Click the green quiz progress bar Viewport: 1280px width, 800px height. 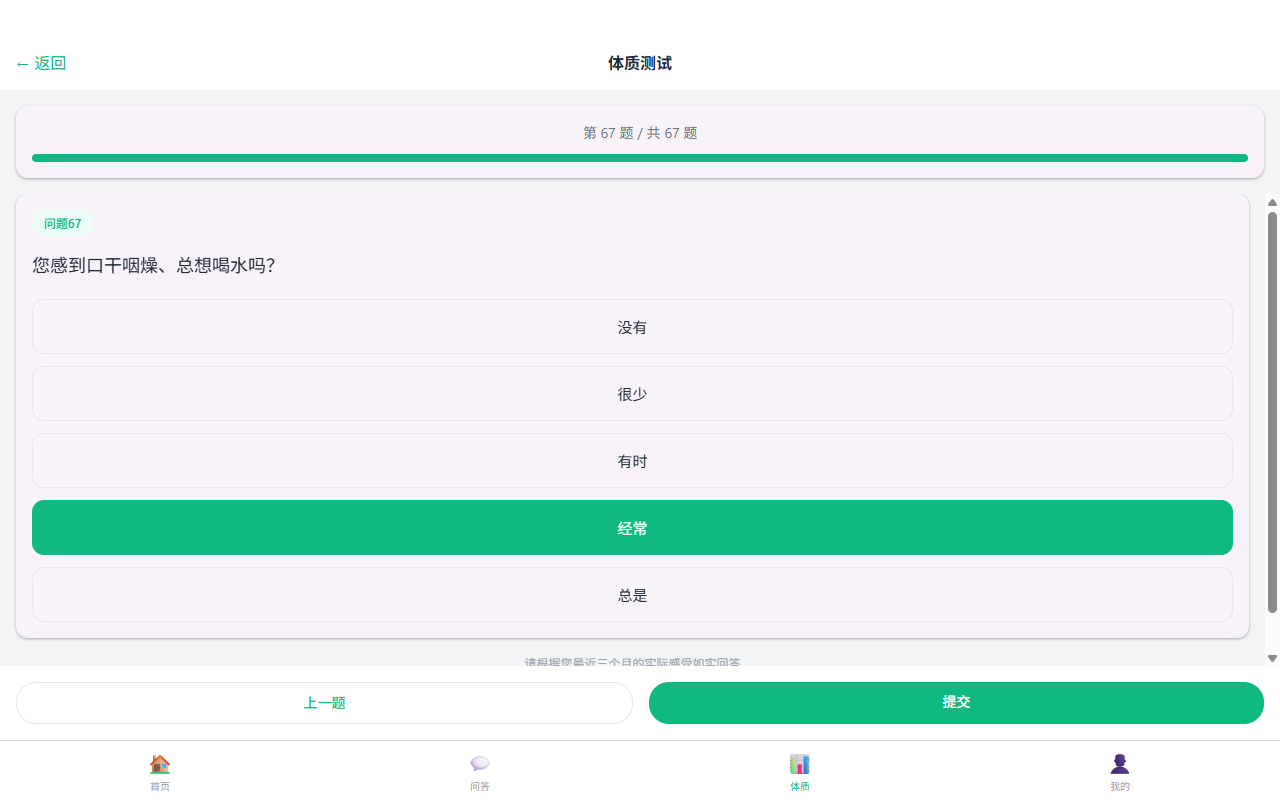[640, 158]
